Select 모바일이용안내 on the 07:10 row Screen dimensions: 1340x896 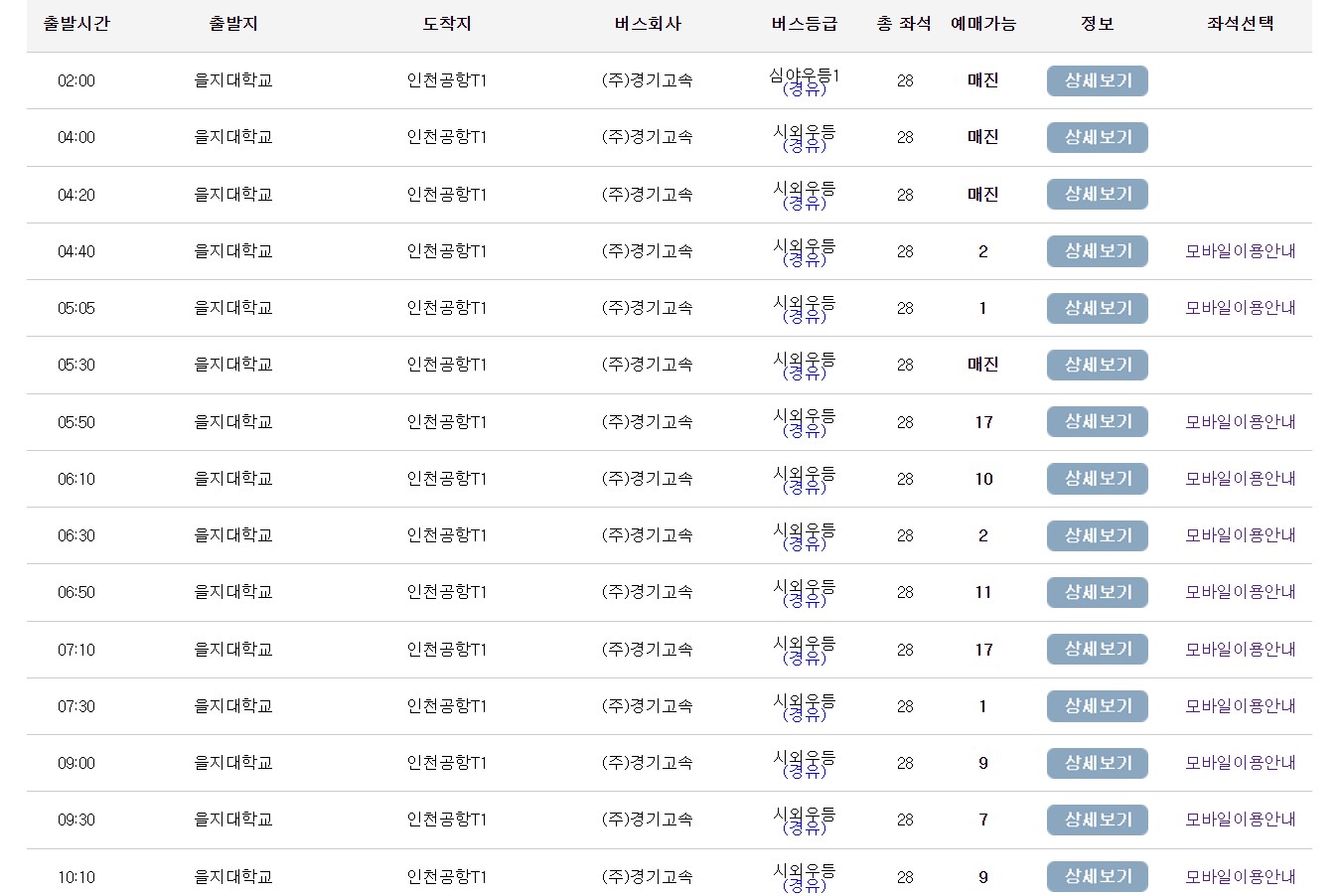pyautogui.click(x=1241, y=649)
